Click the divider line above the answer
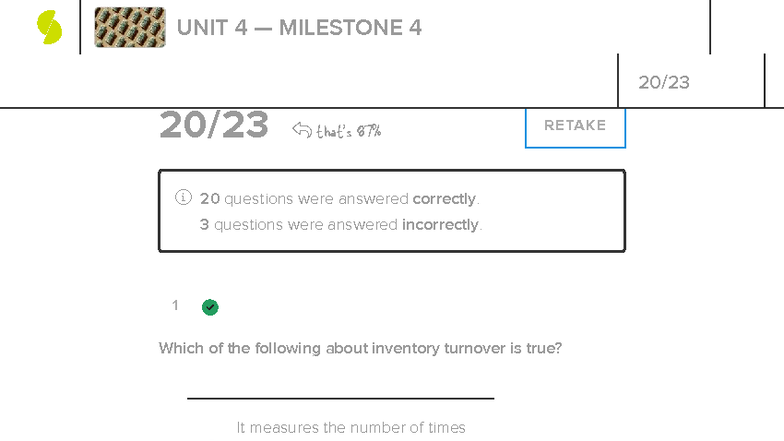 point(340,398)
